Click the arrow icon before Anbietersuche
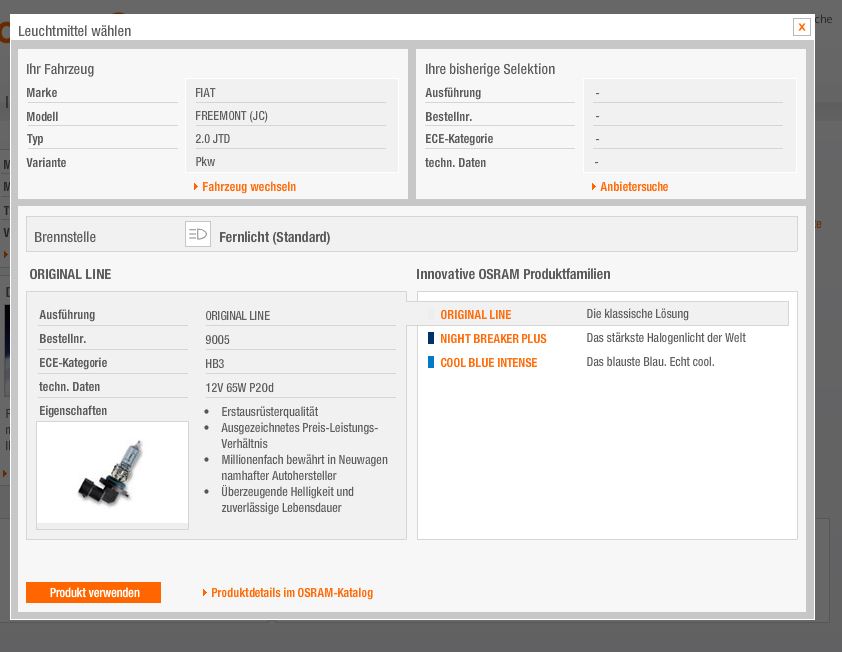The height and width of the screenshot is (652, 842). click(594, 187)
